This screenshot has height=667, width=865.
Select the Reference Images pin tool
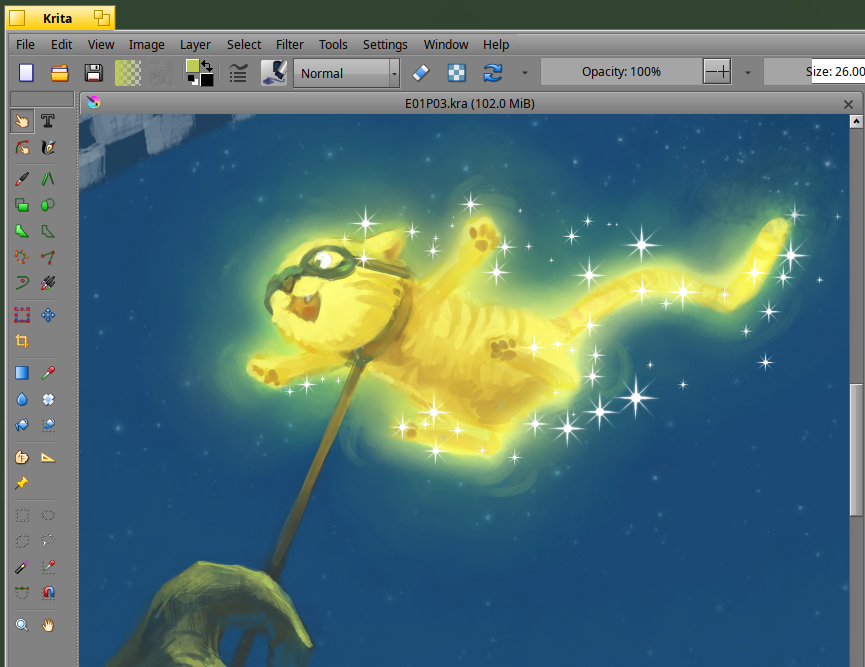pos(22,483)
